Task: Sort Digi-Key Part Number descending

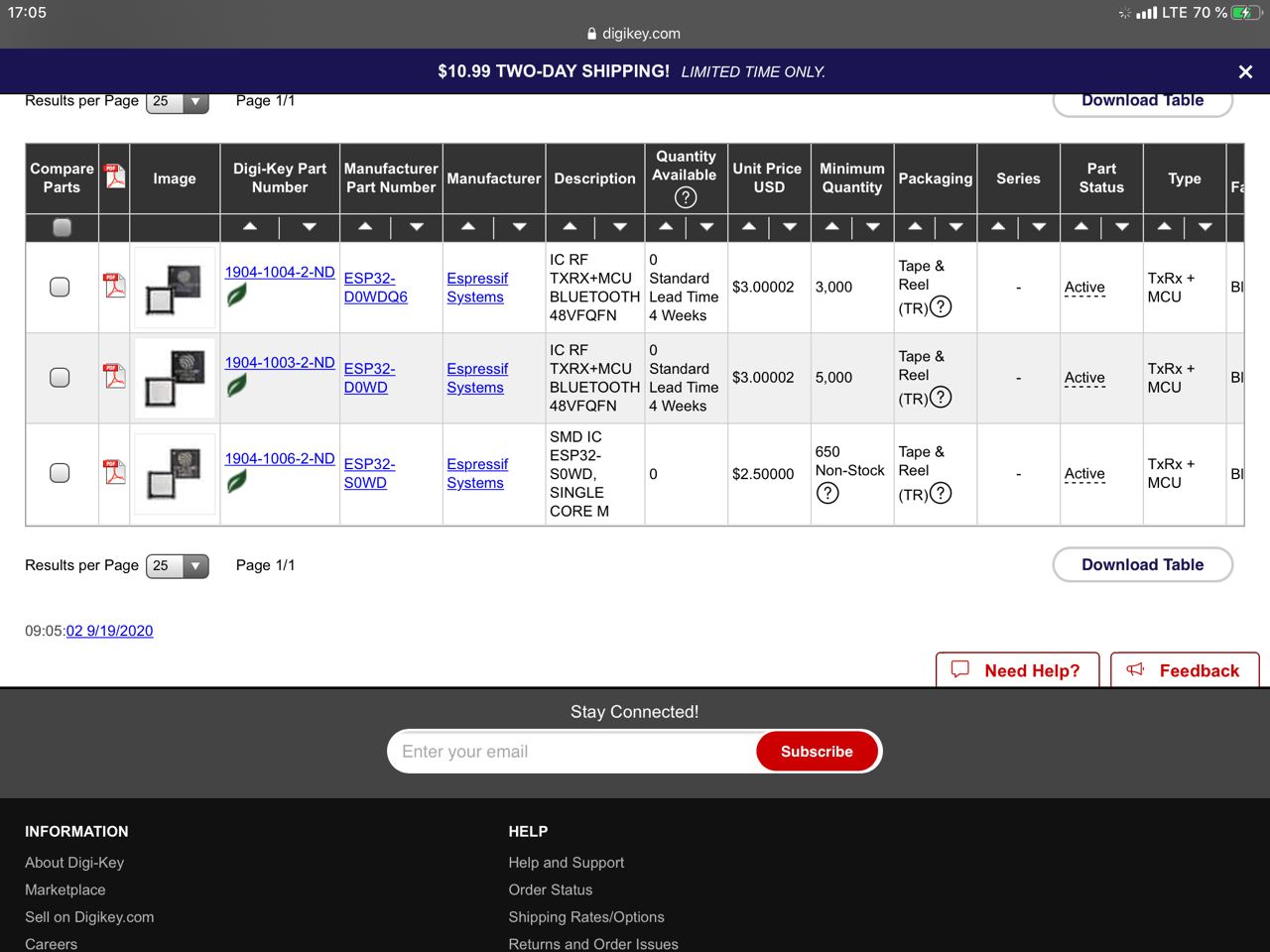Action: 310,227
